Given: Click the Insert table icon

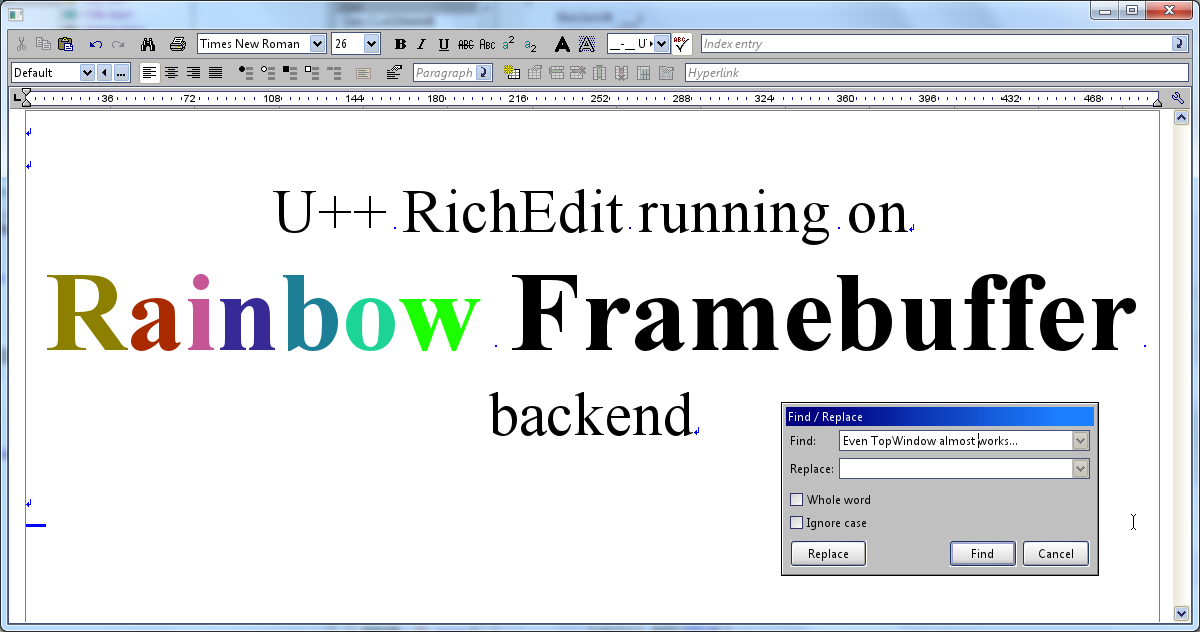Looking at the screenshot, I should click(512, 73).
